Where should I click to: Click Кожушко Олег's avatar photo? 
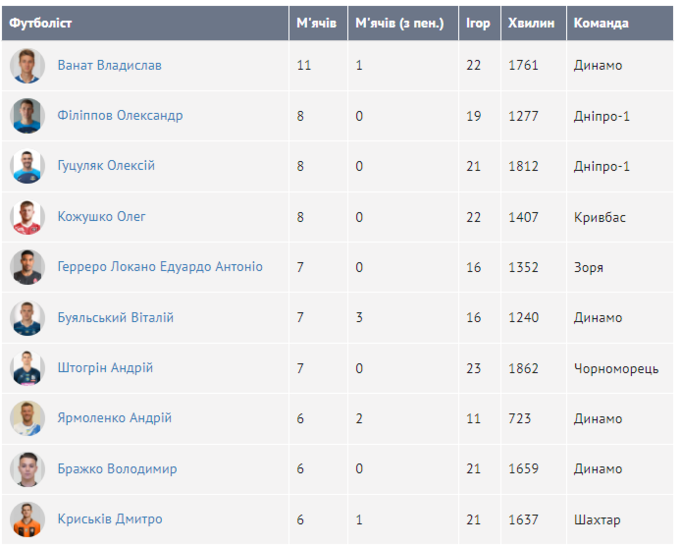pos(28,217)
